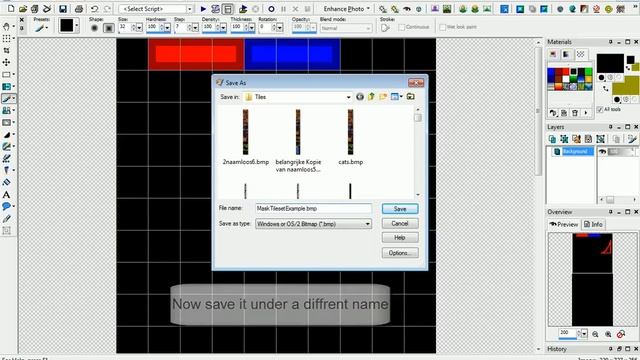640x360 pixels.
Task: Click Create New Folder icon in Save As
Action: [x=383, y=97]
